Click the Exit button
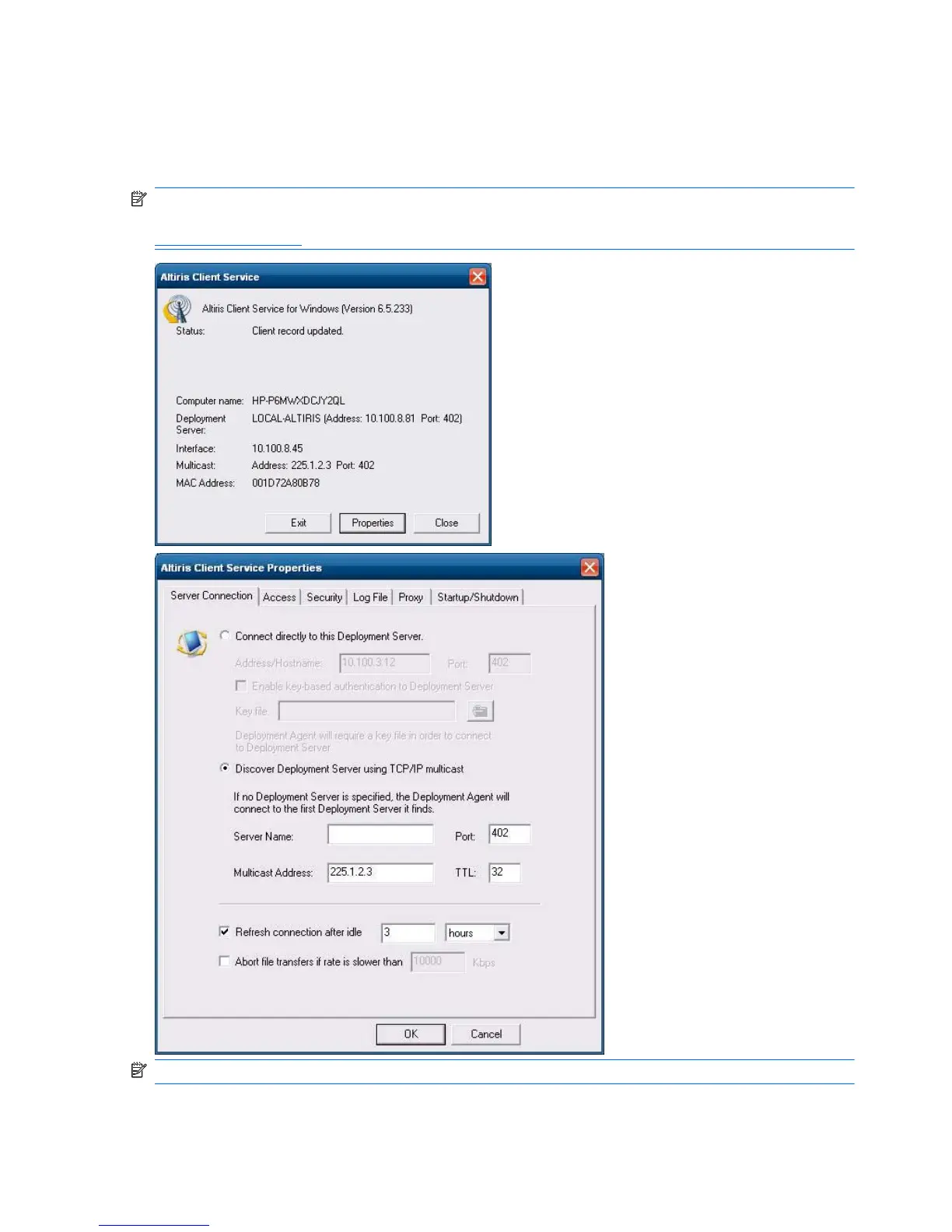Image resolution: width=952 pixels, height=1232 pixels. coord(299,523)
